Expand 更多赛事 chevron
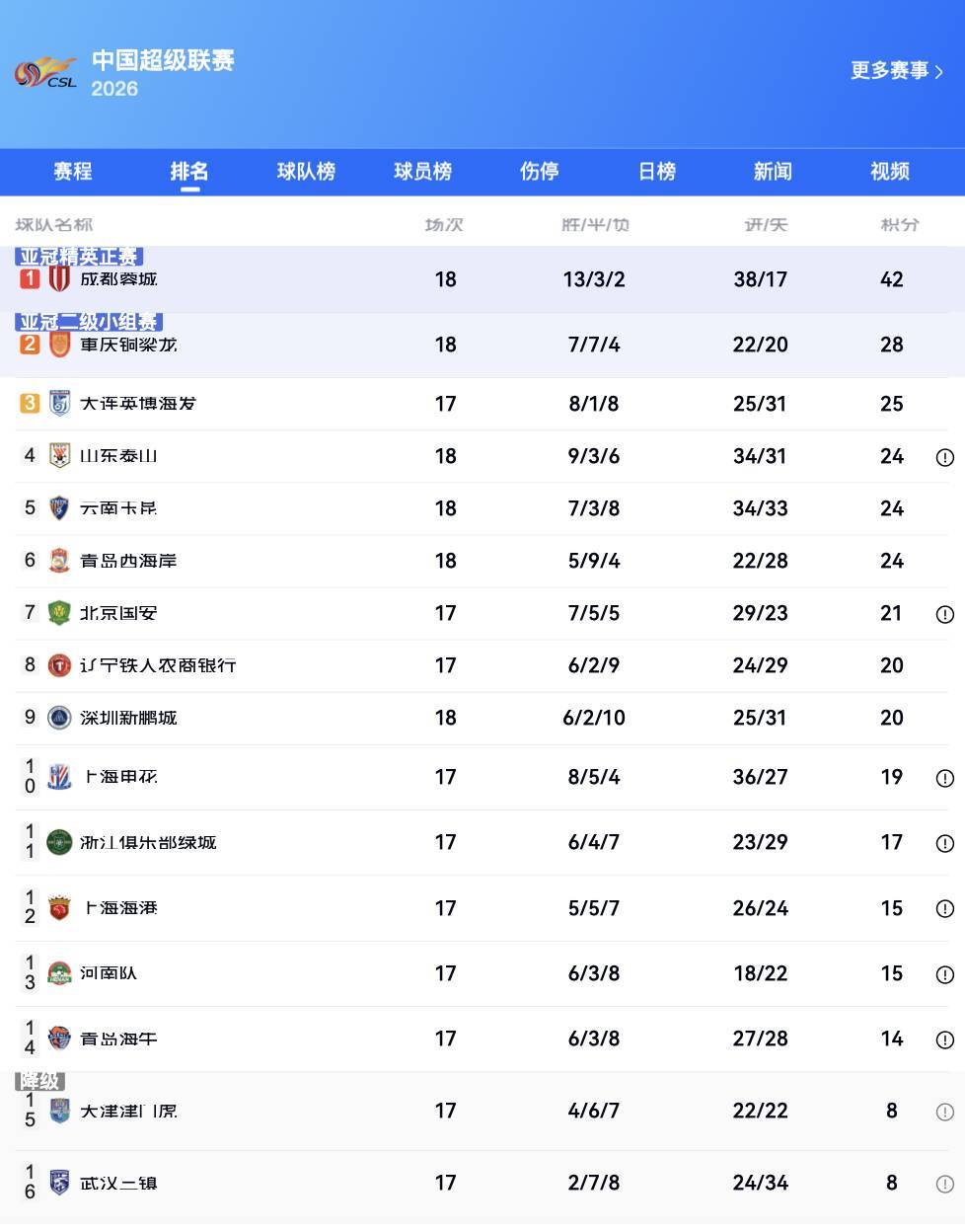 point(939,72)
